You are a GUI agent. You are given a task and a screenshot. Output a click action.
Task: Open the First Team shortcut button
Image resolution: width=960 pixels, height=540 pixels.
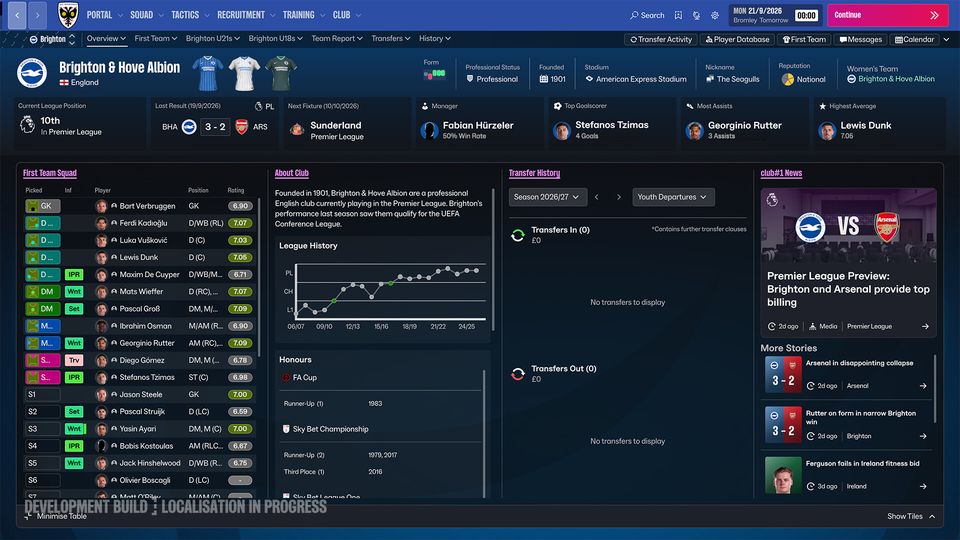(804, 40)
